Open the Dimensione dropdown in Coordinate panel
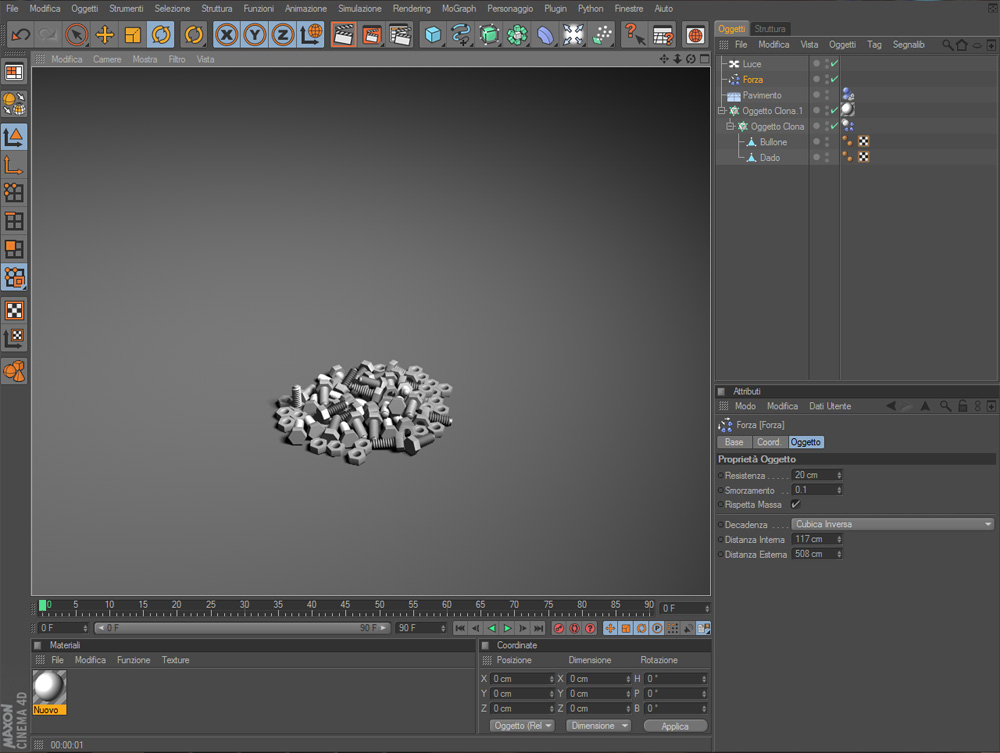This screenshot has width=1000, height=753. pos(598,726)
